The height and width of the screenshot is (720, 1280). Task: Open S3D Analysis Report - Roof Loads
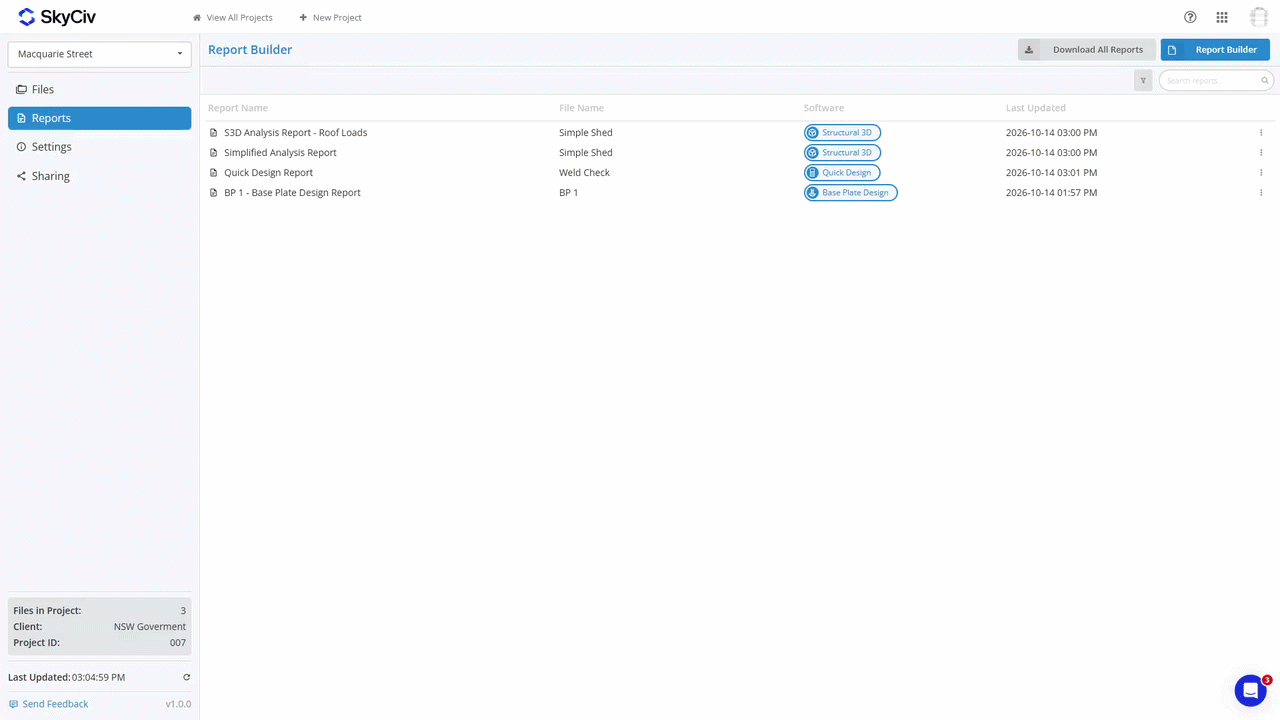tap(295, 132)
